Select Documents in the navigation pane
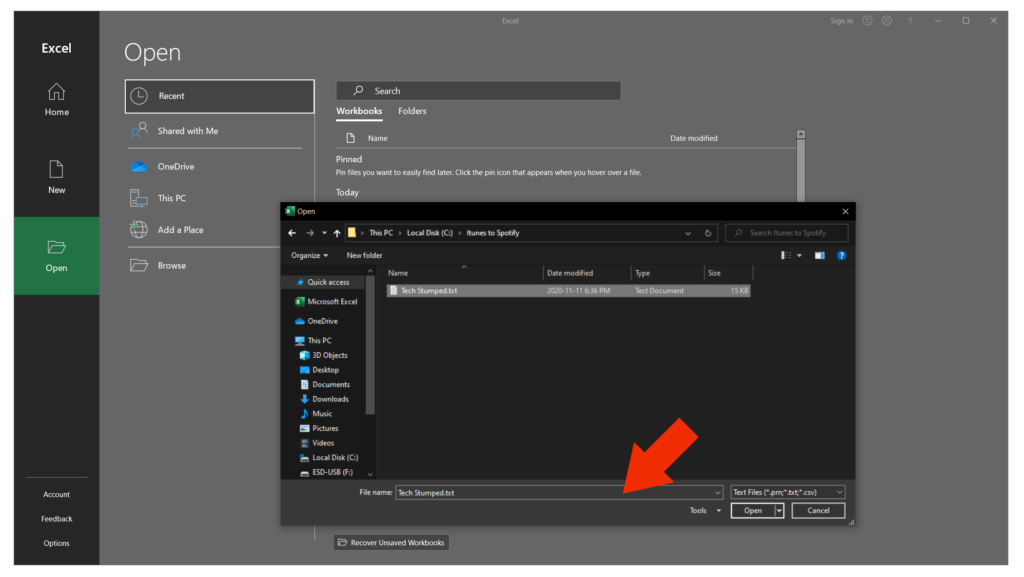The height and width of the screenshot is (577, 1024). [325, 385]
